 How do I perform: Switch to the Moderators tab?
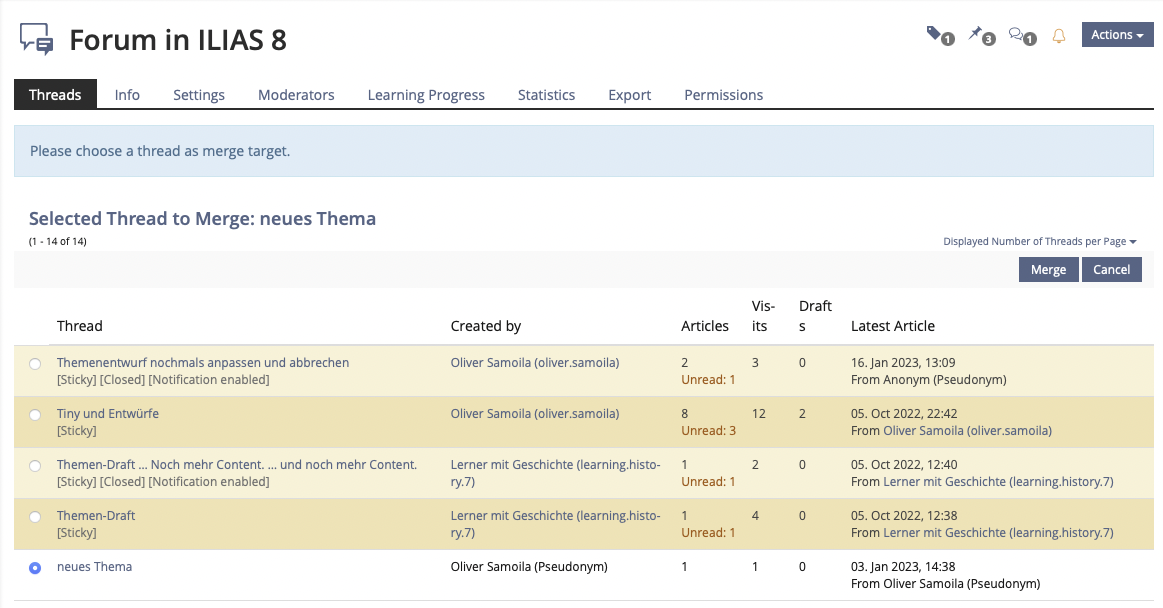click(296, 95)
